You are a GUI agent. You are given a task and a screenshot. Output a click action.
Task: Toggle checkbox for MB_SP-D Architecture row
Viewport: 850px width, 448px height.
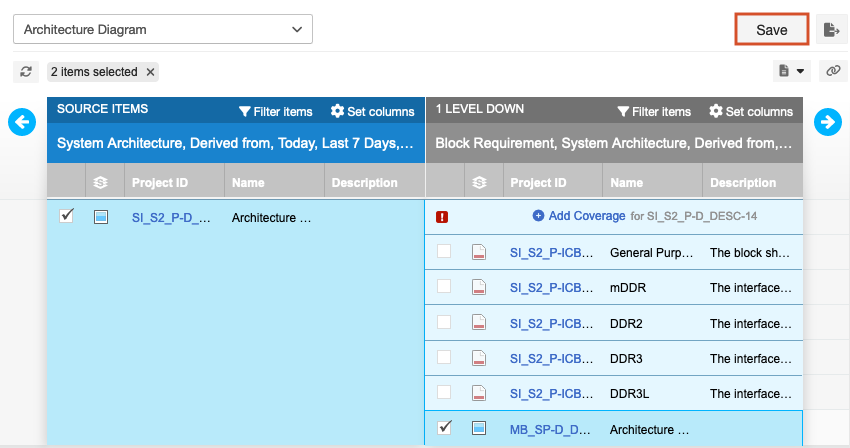point(444,428)
